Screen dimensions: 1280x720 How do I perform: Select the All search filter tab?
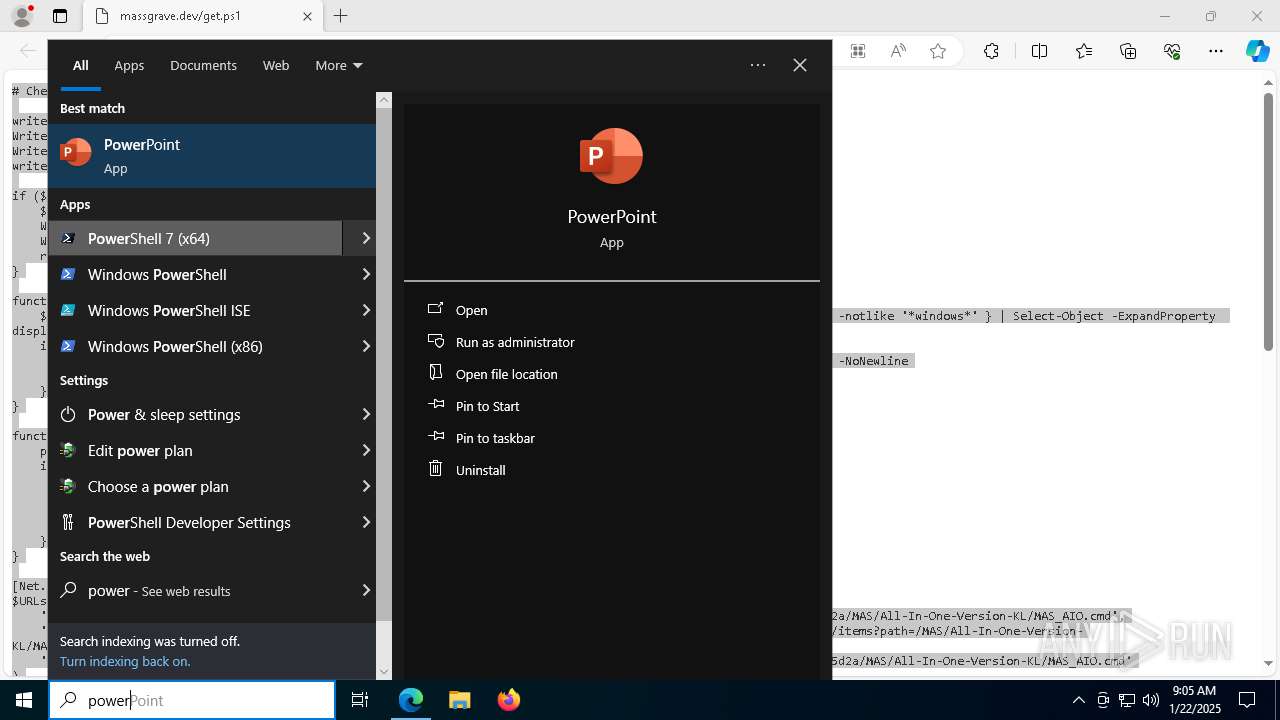point(81,65)
